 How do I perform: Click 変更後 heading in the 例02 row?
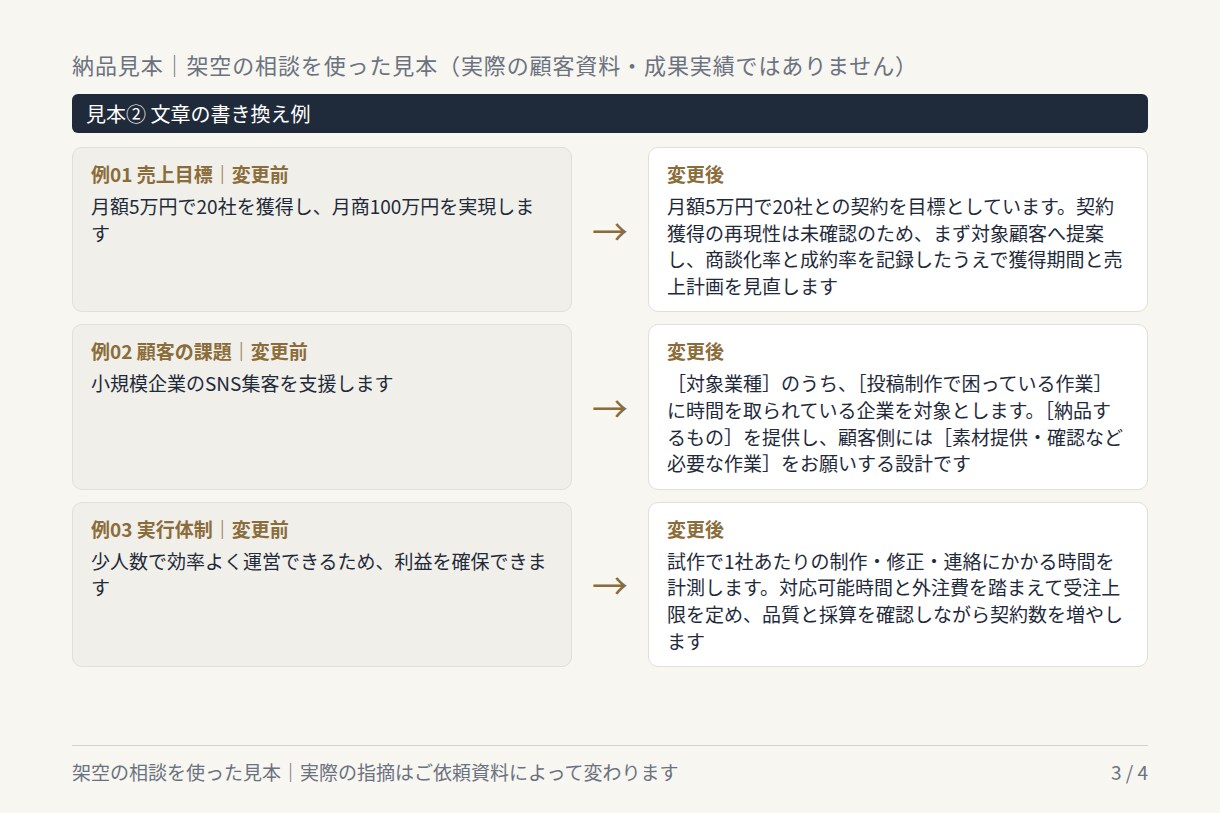coord(695,352)
